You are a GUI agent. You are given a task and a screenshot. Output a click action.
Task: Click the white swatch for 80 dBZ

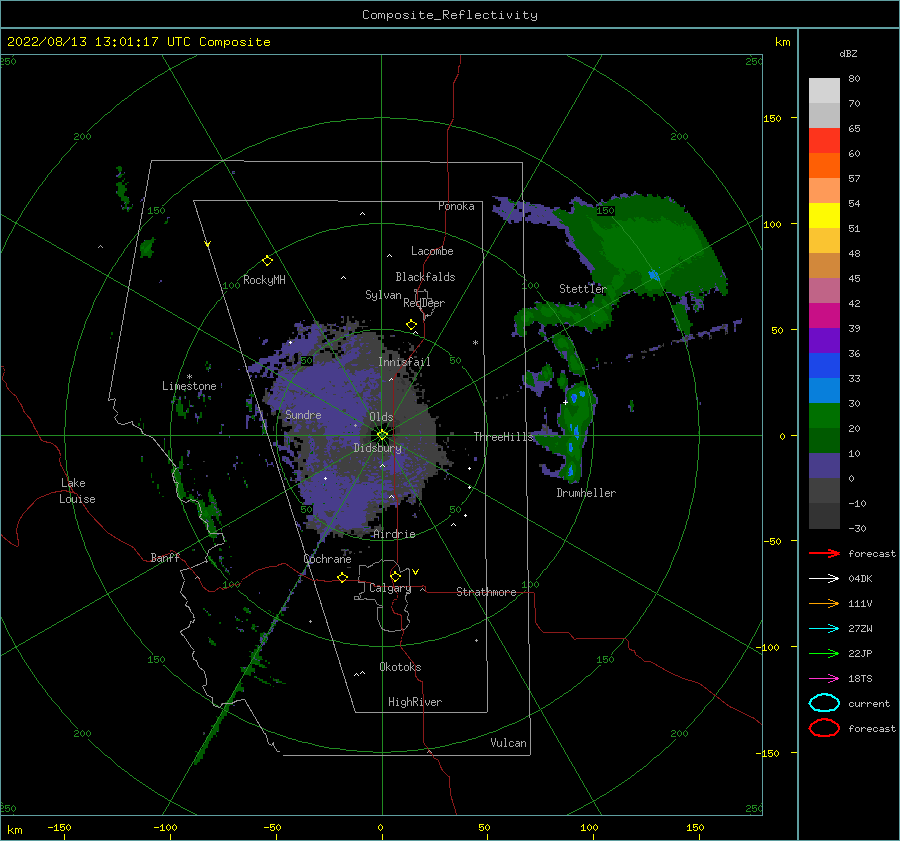824,90
